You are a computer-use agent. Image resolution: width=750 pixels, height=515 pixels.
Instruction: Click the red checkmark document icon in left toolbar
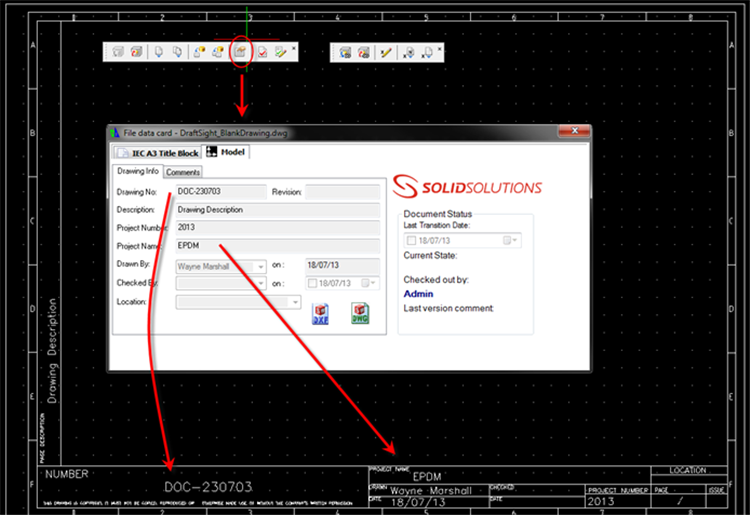coord(262,53)
